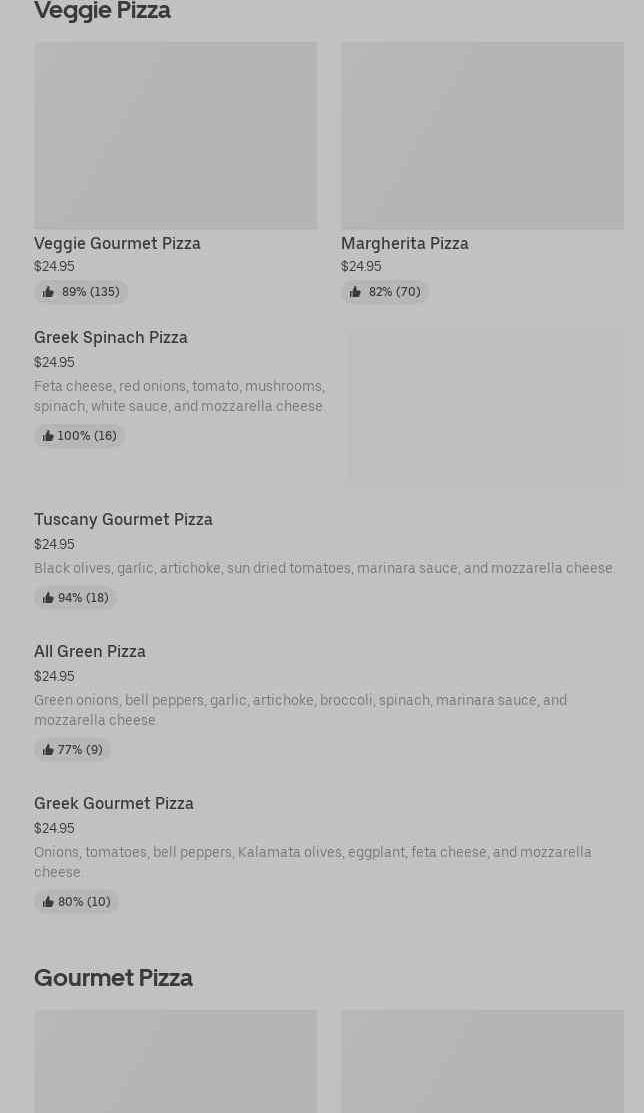Image resolution: width=644 pixels, height=1113 pixels.
Task: Click thumbs-up icon under Veggie Gourmet Pizza
Action: (48, 292)
